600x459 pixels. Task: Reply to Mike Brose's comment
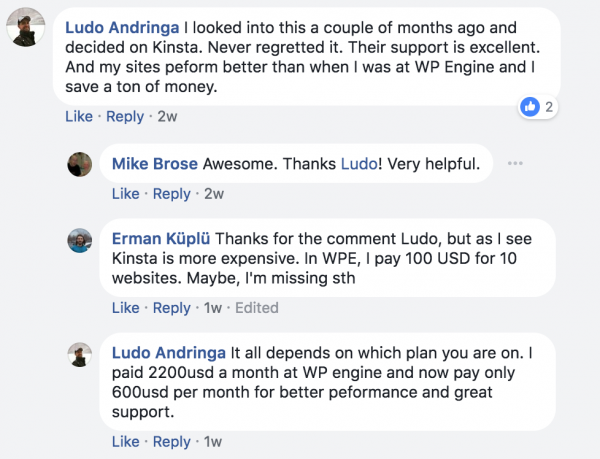pos(171,194)
